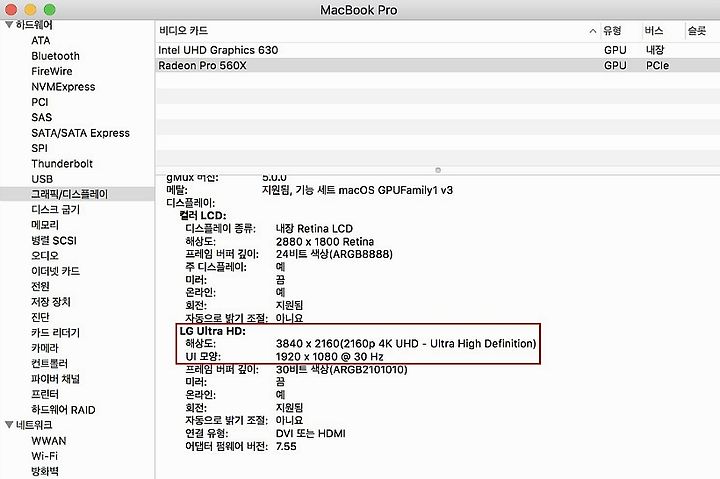
Task: Open 컨트롤러 entry
Action: coord(49,364)
